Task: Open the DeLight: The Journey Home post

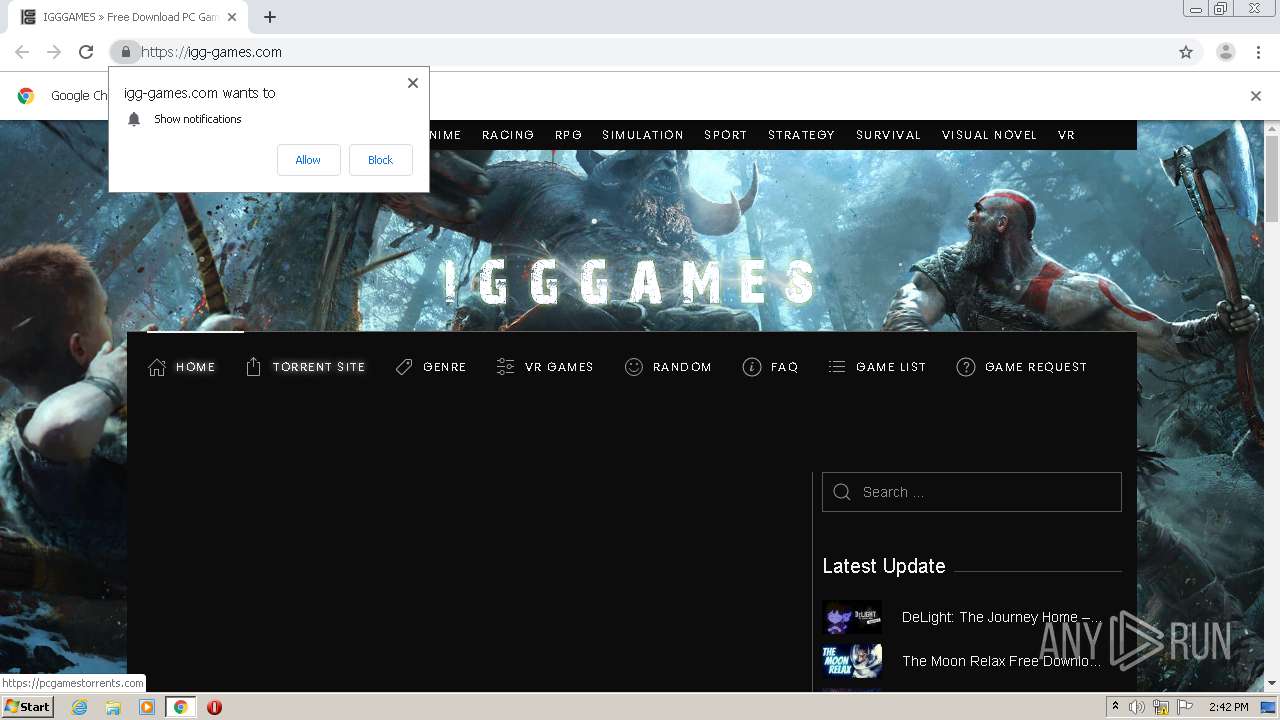Action: coord(1001,617)
